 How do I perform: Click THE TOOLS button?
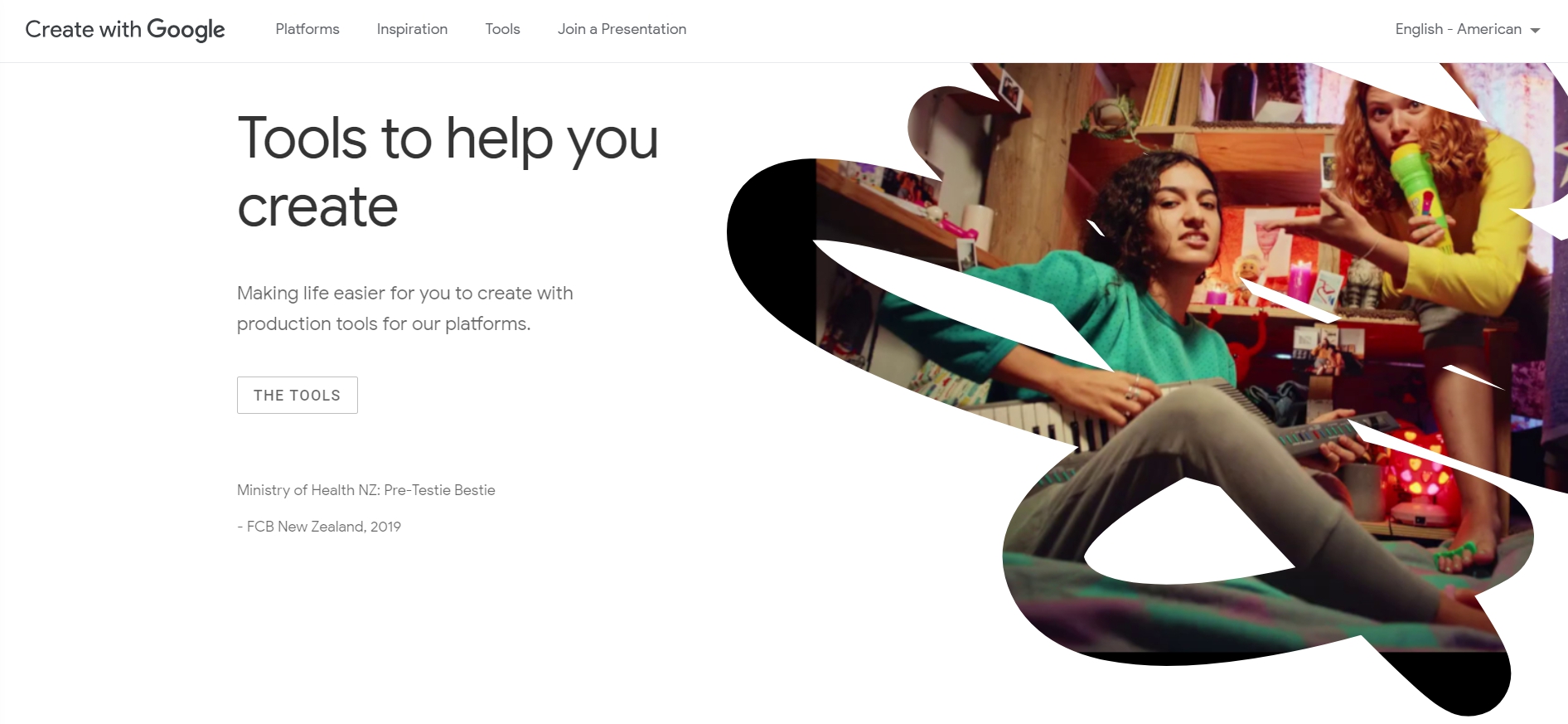pos(298,396)
